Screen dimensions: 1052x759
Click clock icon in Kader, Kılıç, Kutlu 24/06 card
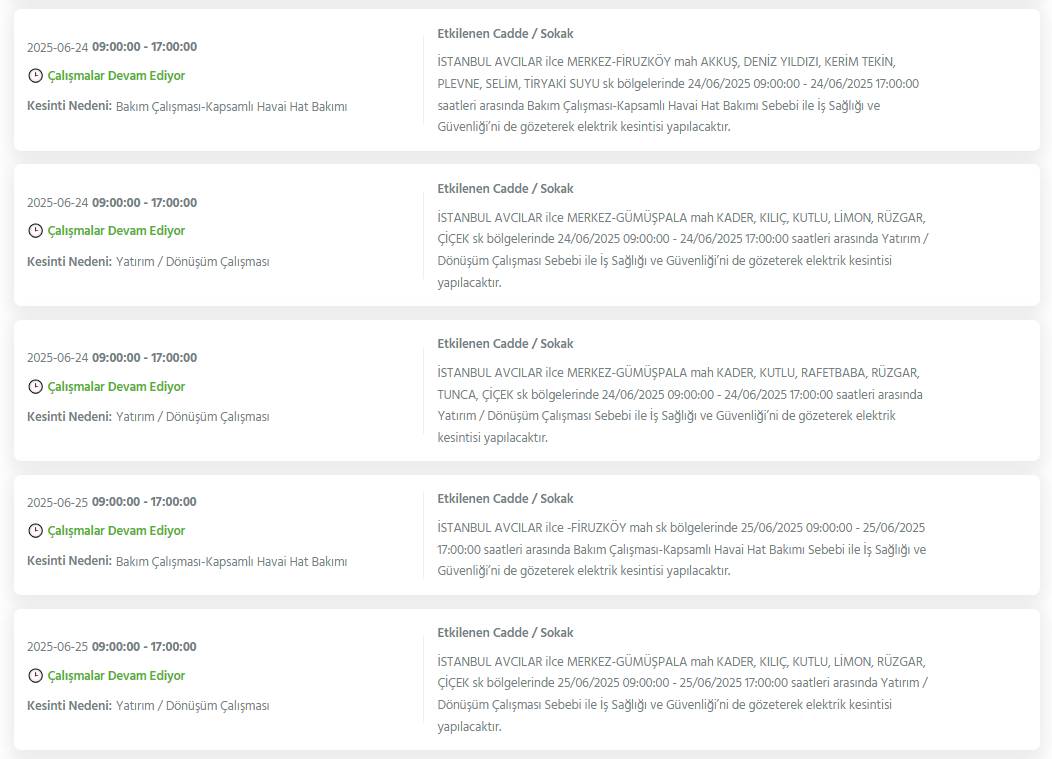(x=36, y=231)
